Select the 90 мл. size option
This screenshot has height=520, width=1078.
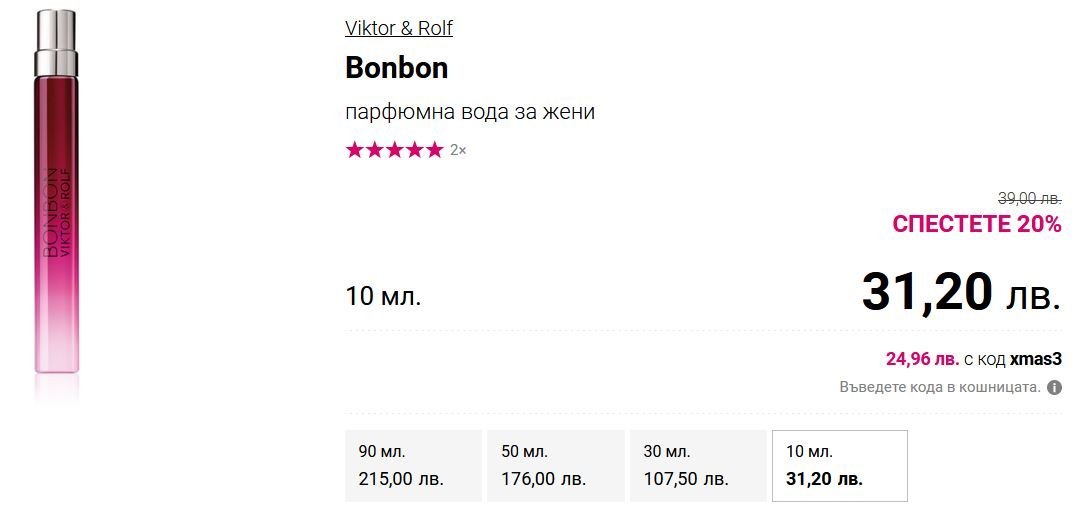[412, 465]
